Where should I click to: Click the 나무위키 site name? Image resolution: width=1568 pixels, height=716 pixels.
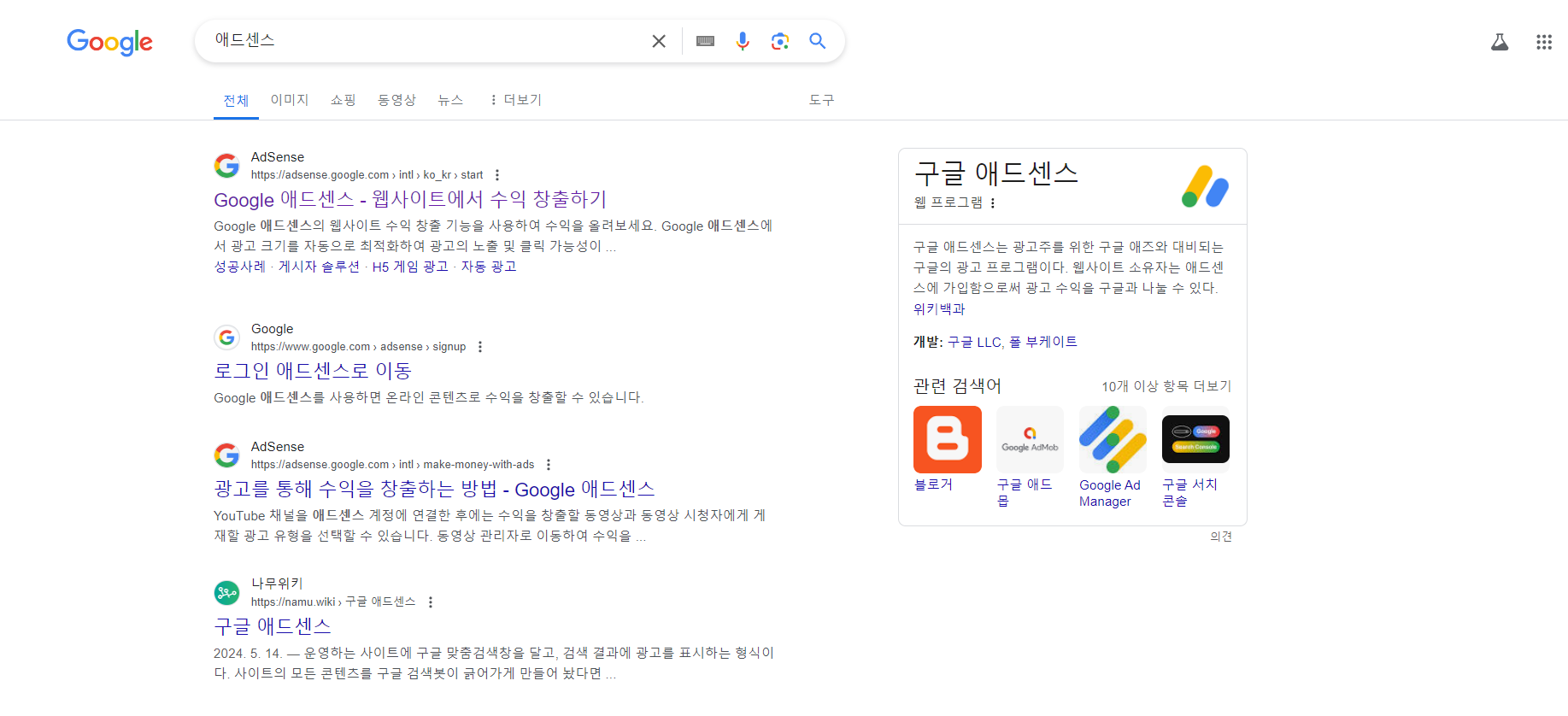(x=277, y=584)
